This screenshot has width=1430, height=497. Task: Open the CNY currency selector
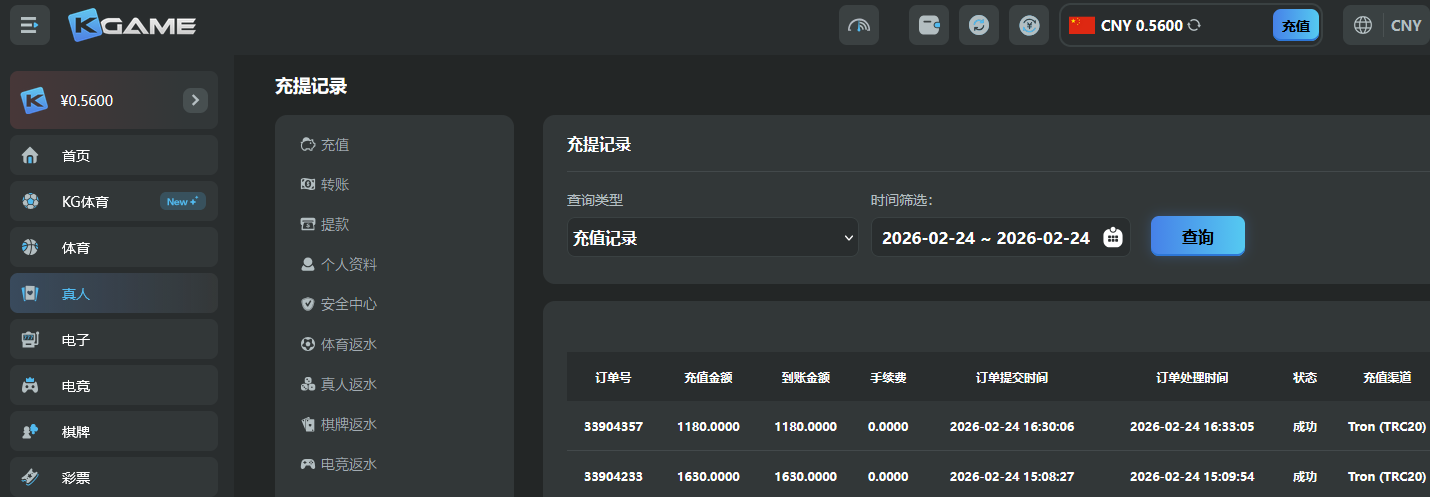point(1405,25)
